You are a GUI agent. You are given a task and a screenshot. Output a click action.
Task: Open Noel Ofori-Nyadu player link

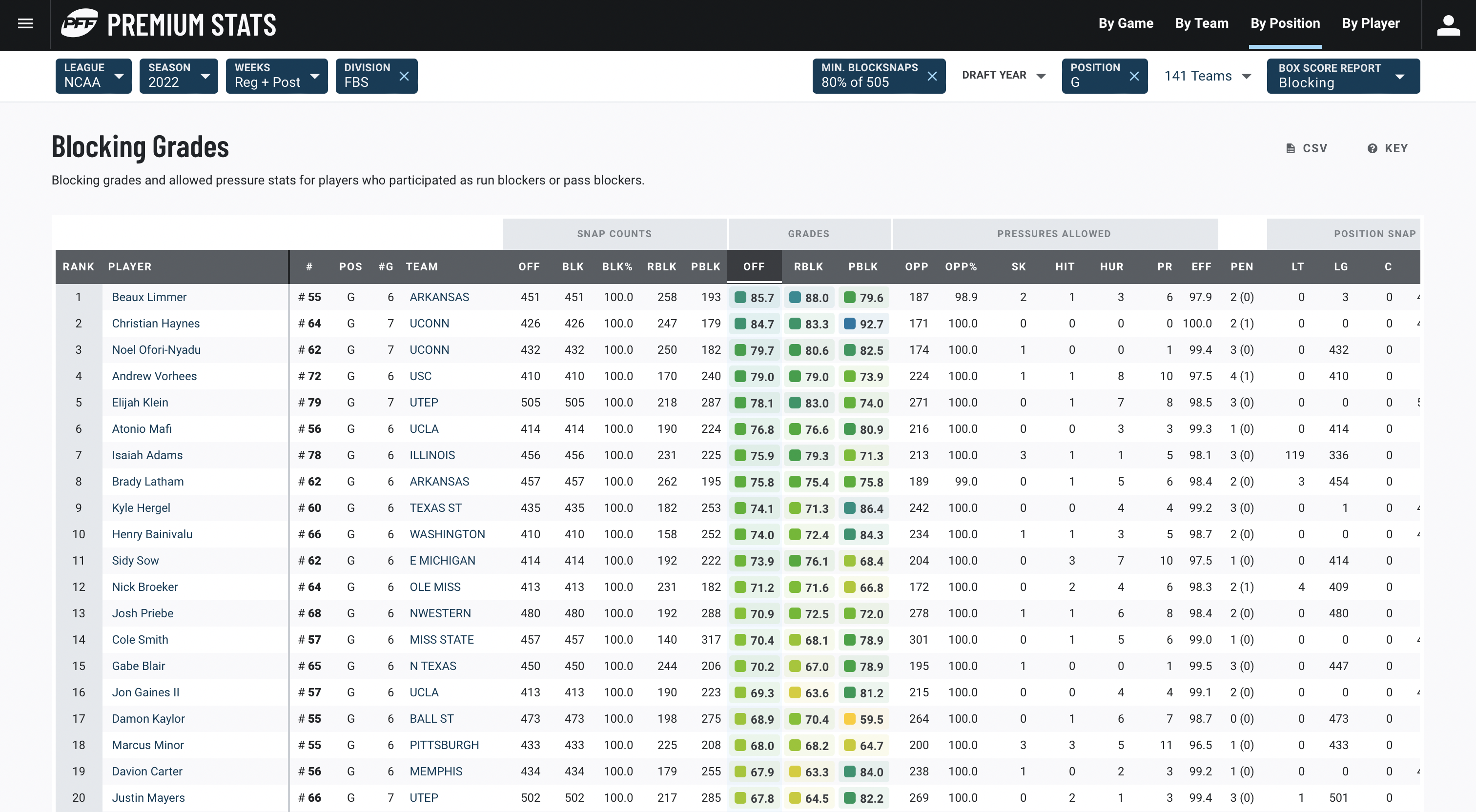pyautogui.click(x=156, y=349)
